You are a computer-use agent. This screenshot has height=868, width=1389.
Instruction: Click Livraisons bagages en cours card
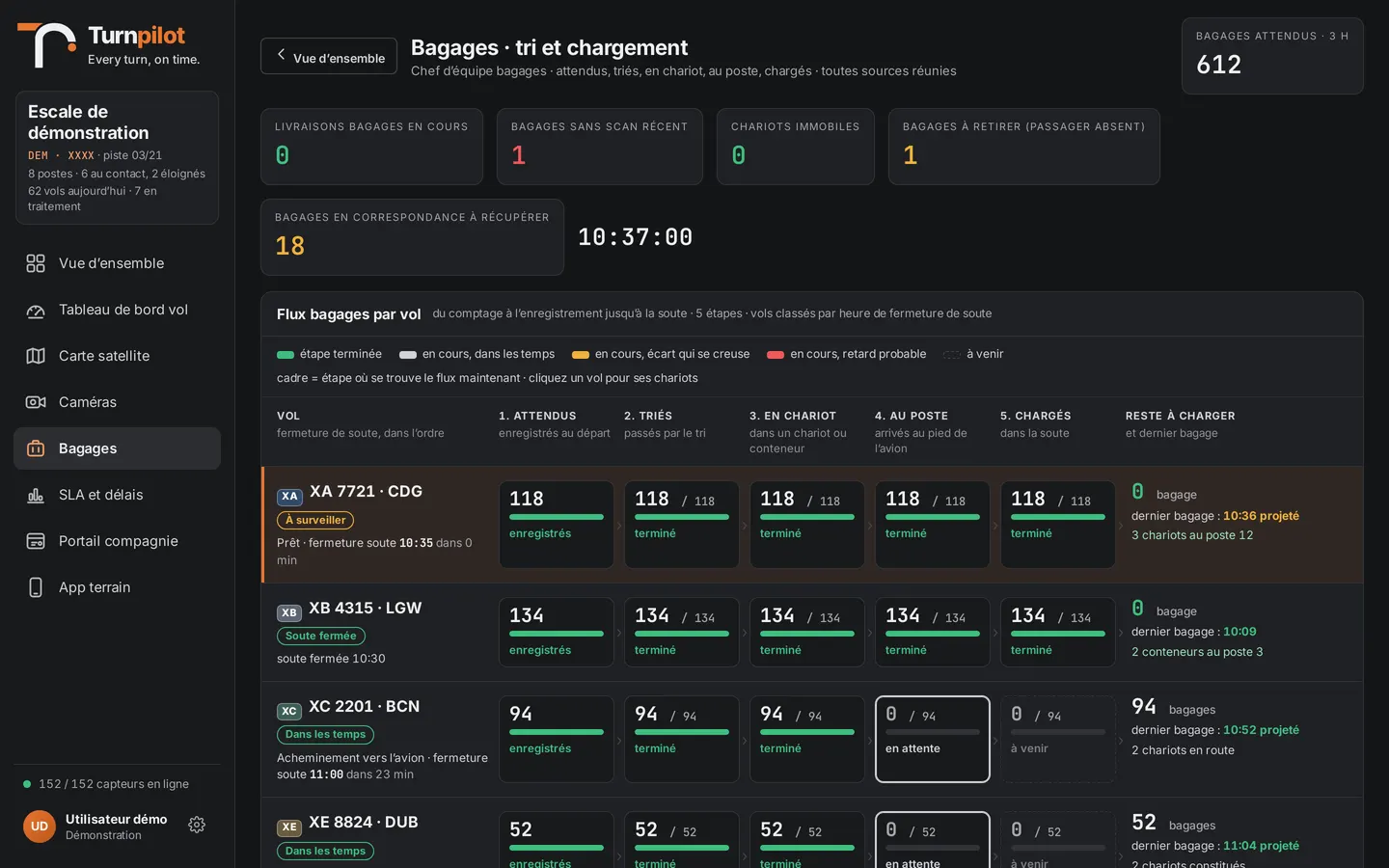point(371,147)
